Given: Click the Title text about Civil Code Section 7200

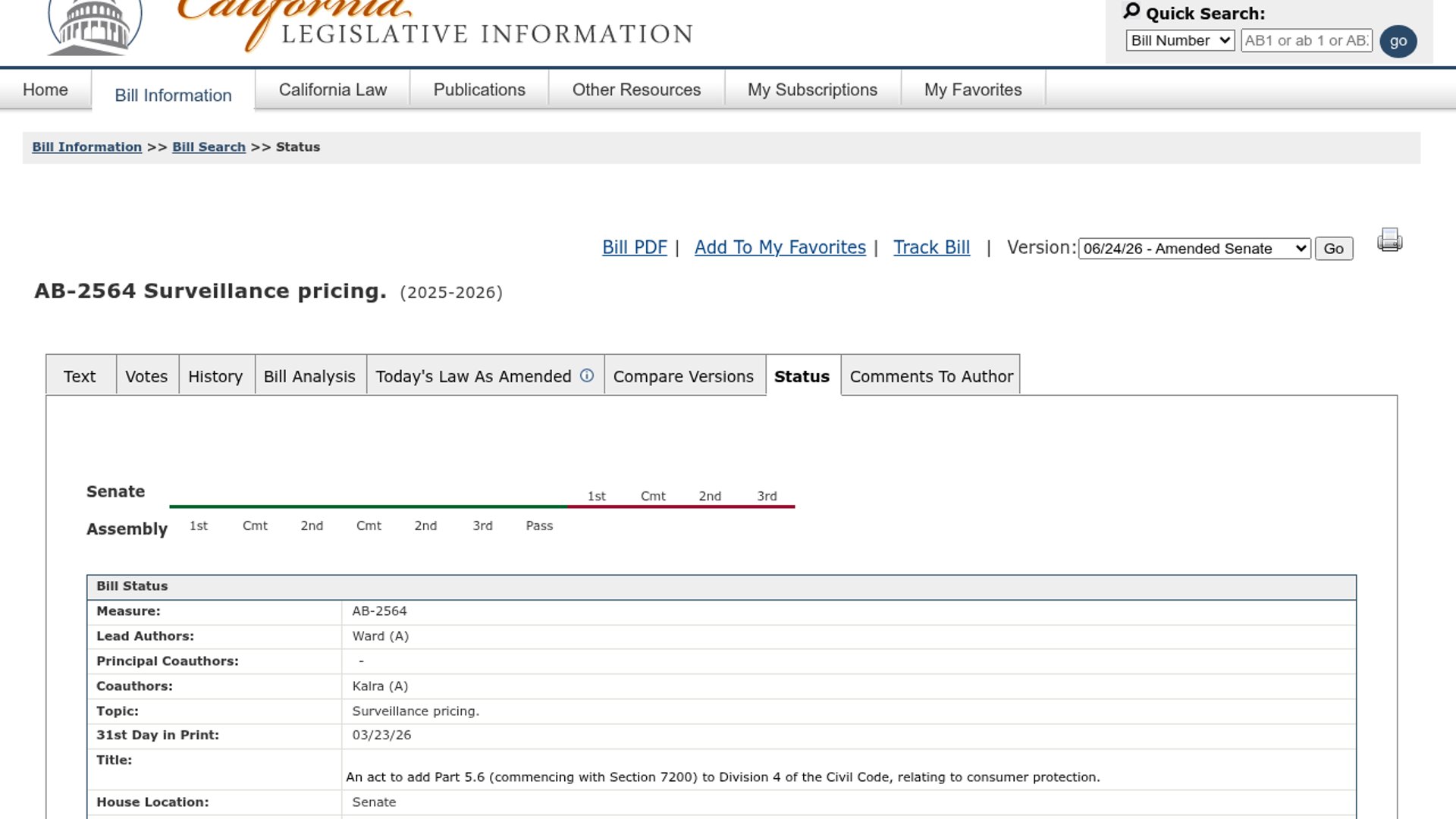Looking at the screenshot, I should (723, 777).
